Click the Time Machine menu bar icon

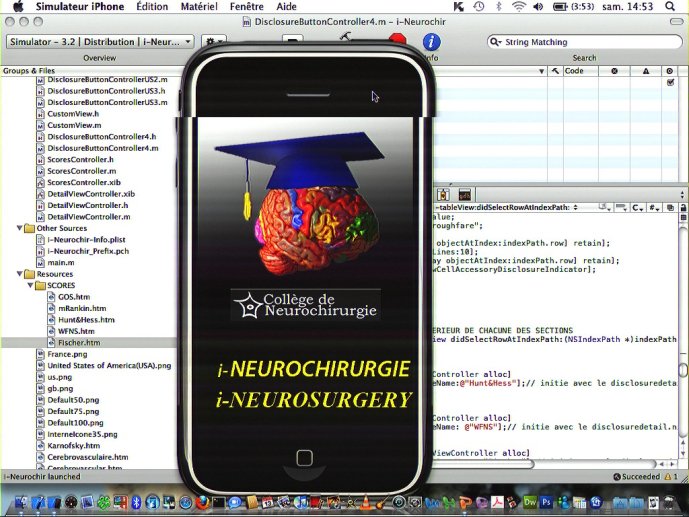click(479, 6)
